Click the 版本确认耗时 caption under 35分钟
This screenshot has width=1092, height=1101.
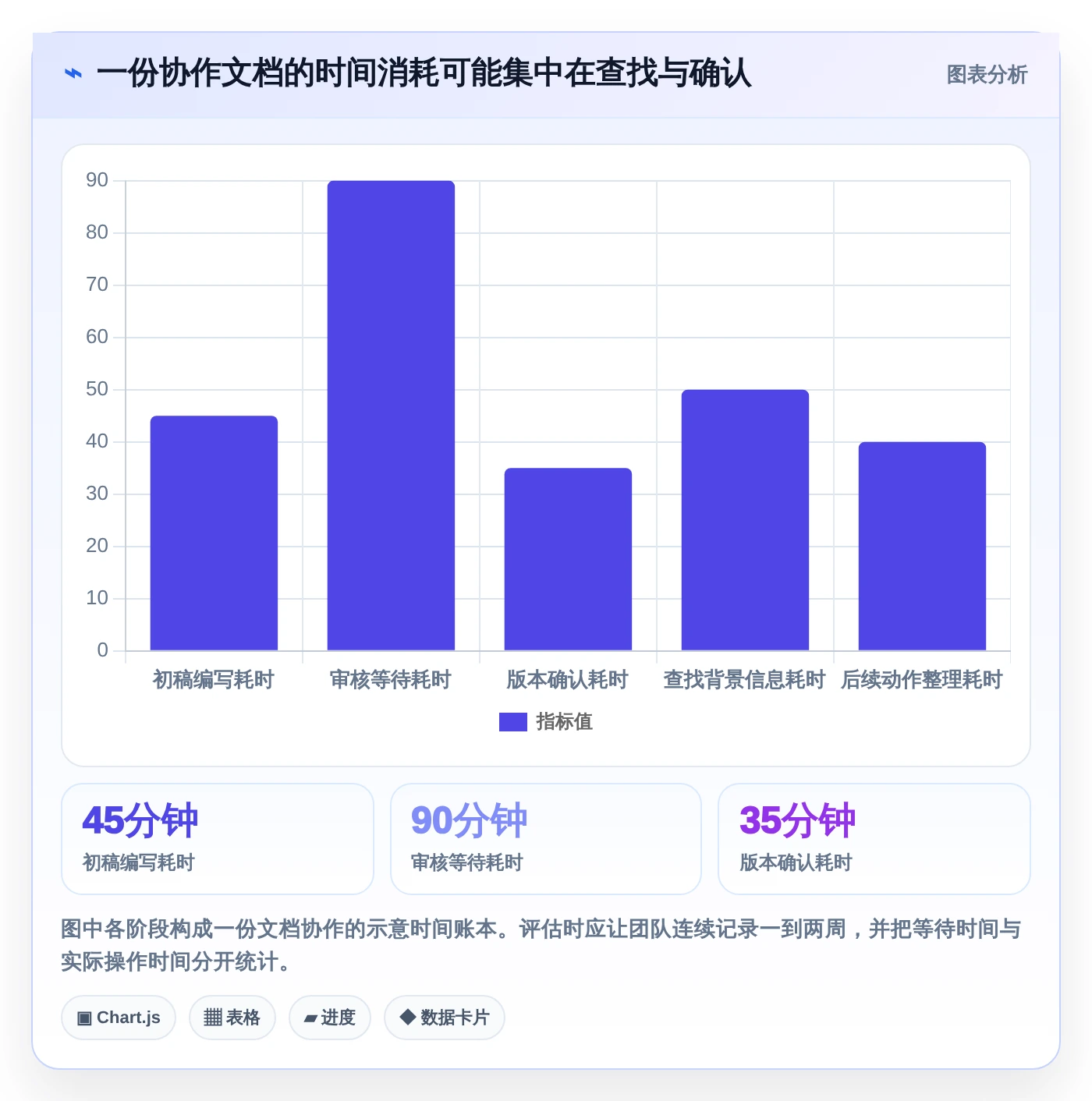[796, 862]
